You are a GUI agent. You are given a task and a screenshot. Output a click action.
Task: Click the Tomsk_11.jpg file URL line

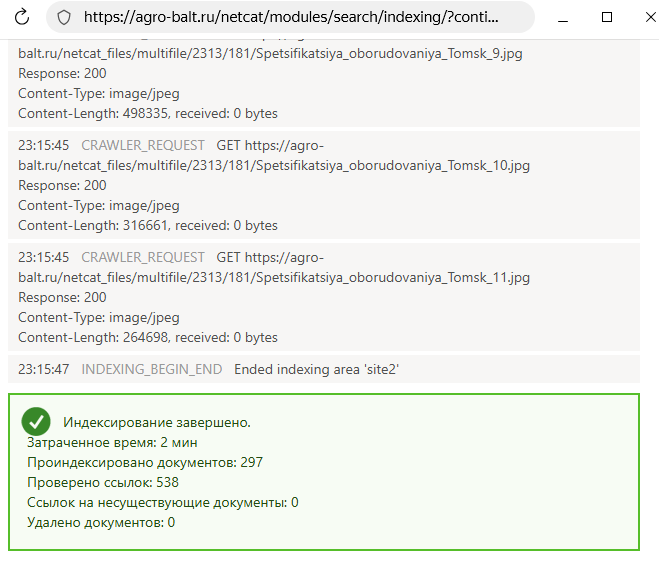(274, 277)
